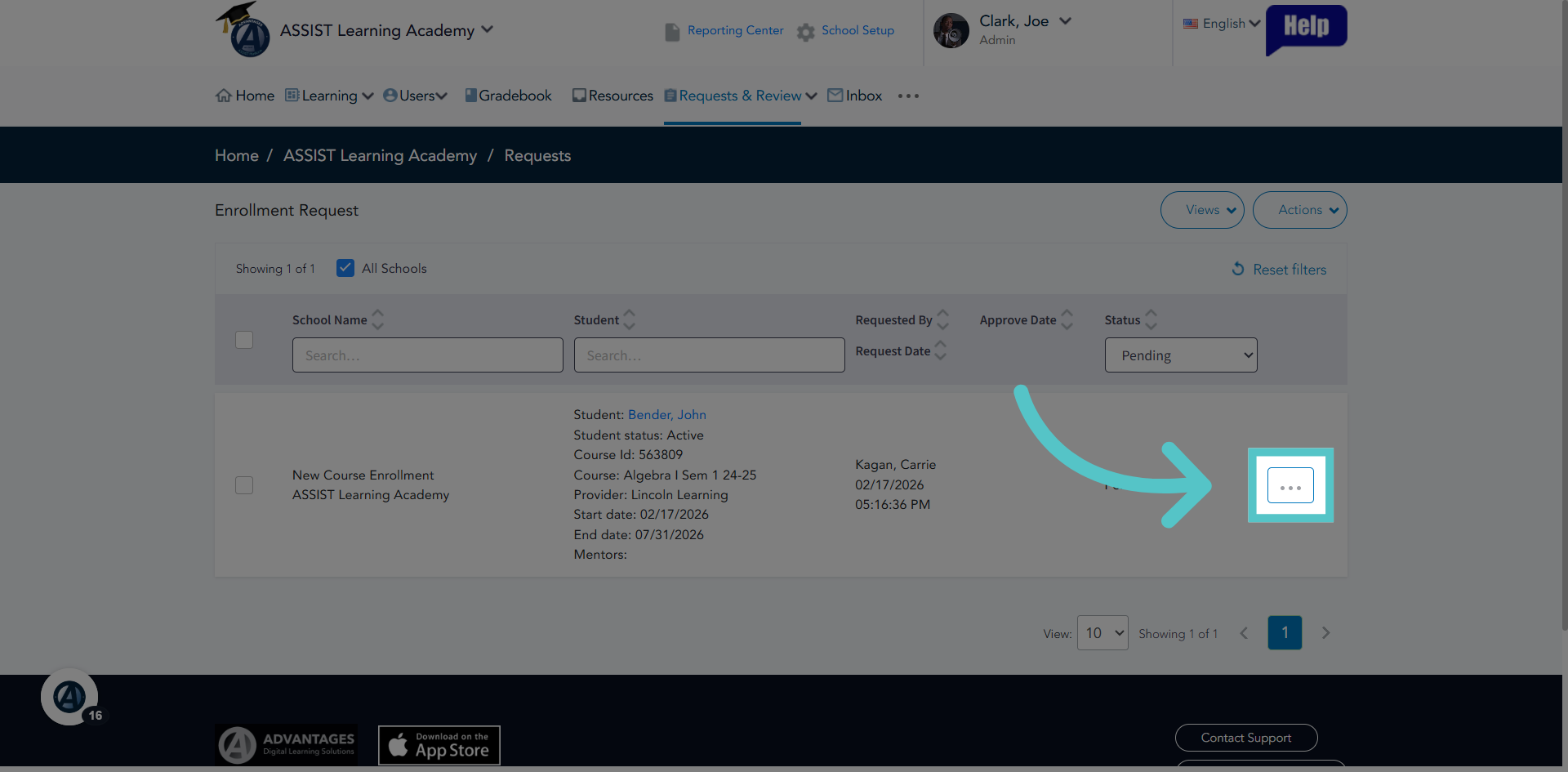Sort by Requested By column arrows
The image size is (1568, 772).
pos(942,319)
